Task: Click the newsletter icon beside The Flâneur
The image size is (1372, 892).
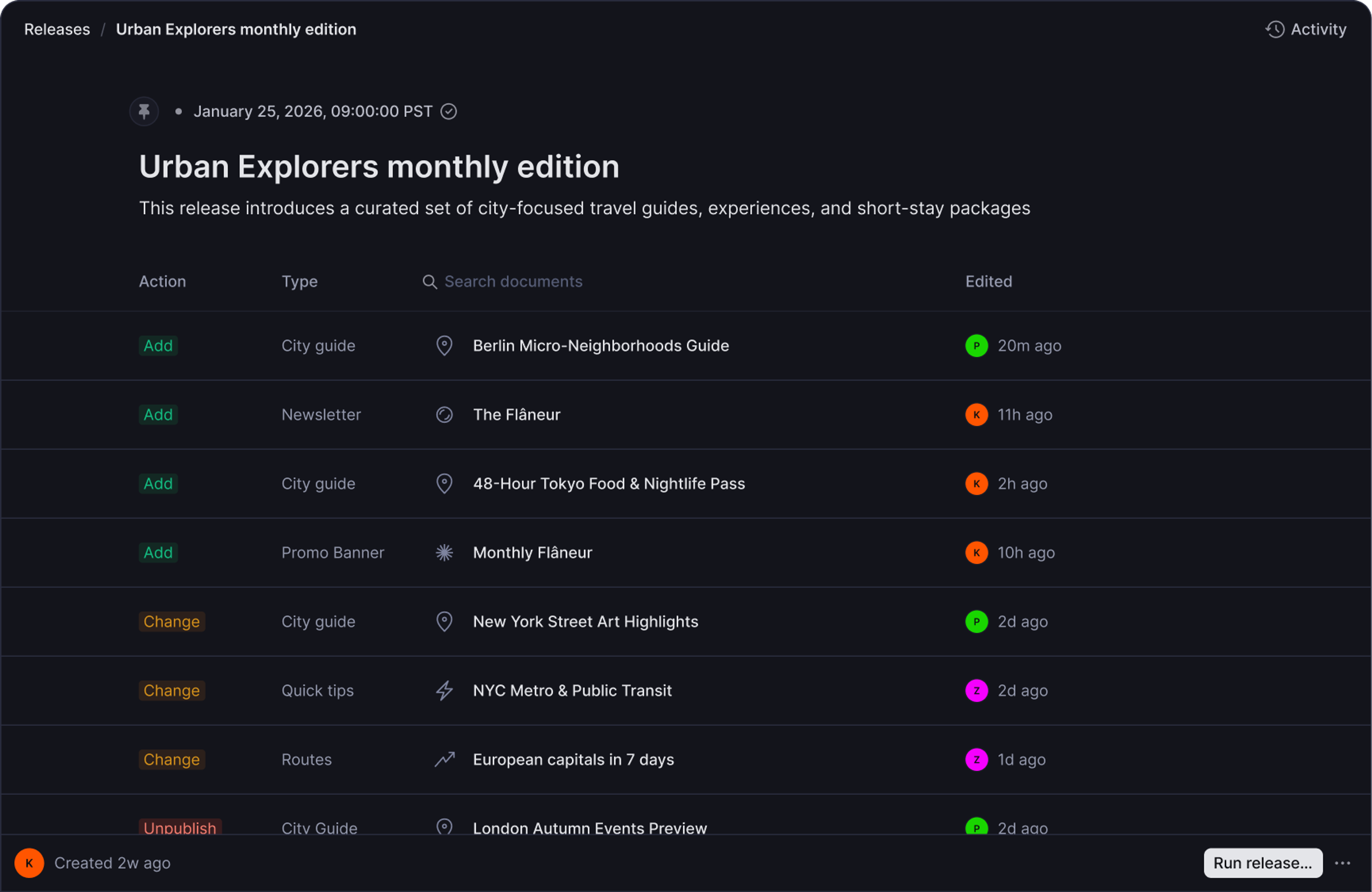Action: [444, 415]
